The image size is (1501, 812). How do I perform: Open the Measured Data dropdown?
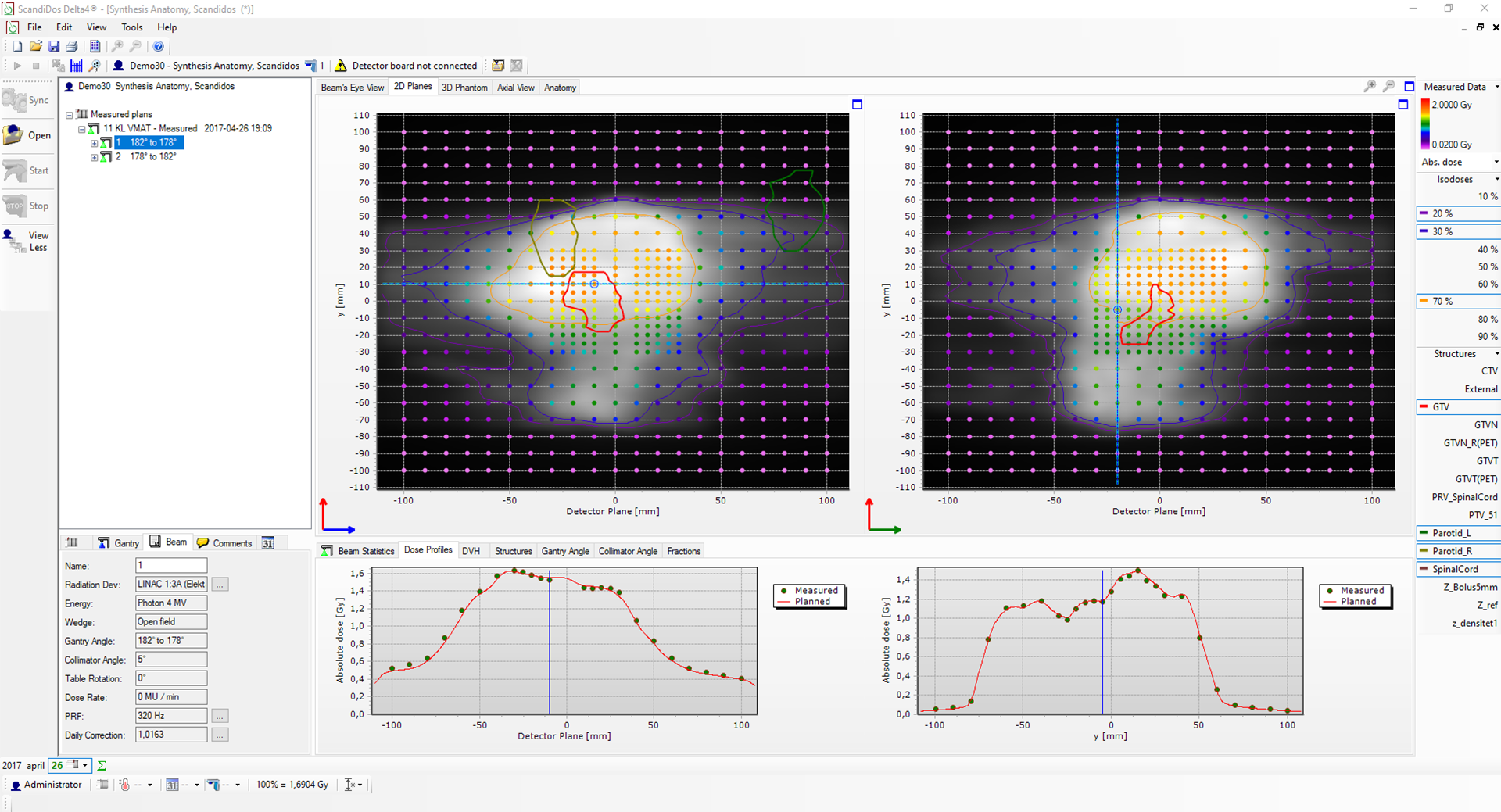1460,87
